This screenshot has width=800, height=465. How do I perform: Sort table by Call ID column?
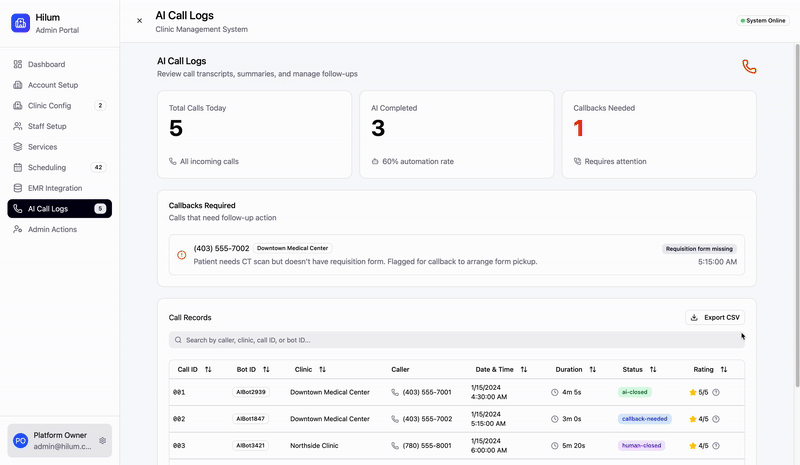tap(208, 369)
